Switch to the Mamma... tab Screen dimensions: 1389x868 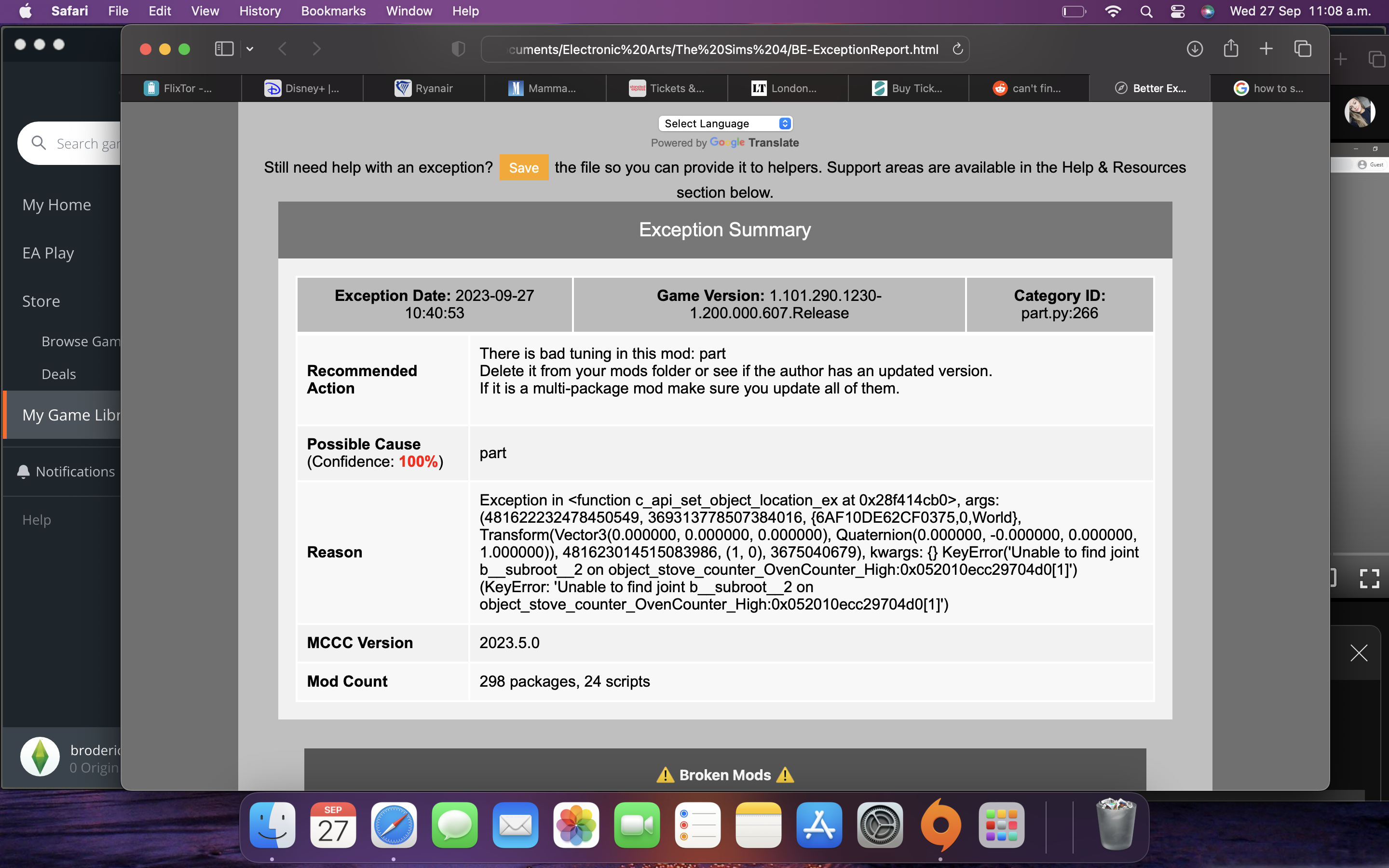pyautogui.click(x=545, y=88)
